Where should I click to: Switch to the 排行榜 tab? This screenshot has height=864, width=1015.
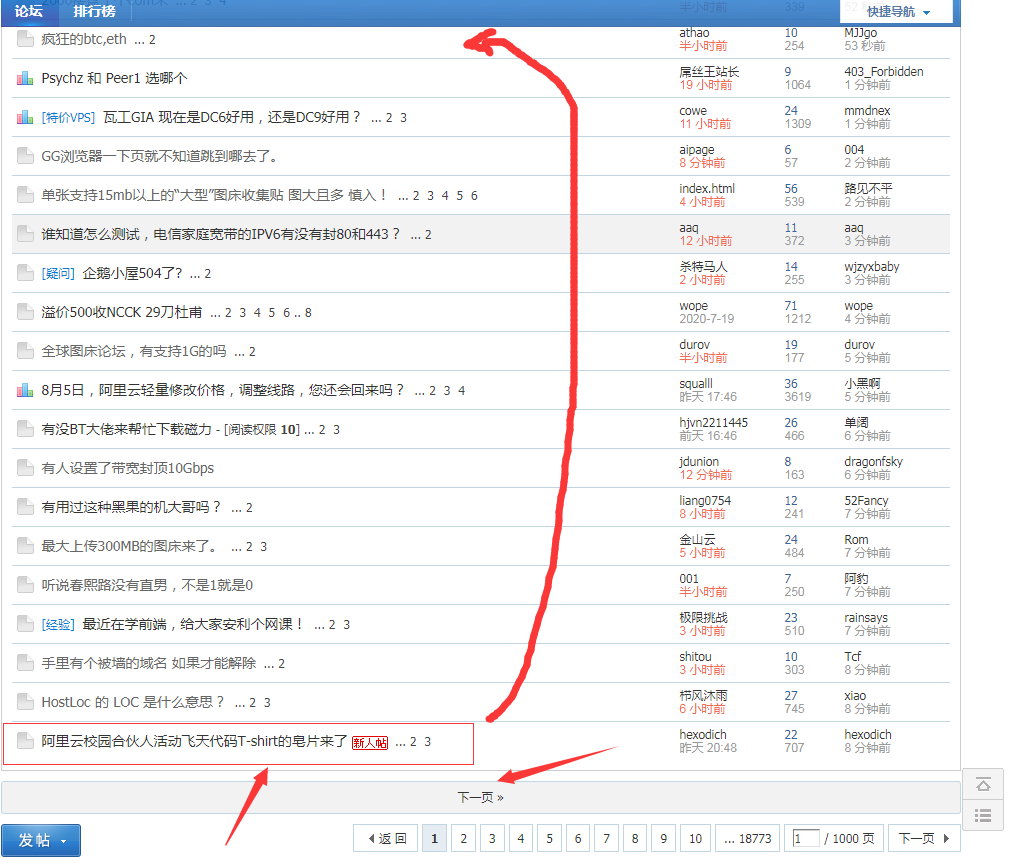(x=95, y=11)
